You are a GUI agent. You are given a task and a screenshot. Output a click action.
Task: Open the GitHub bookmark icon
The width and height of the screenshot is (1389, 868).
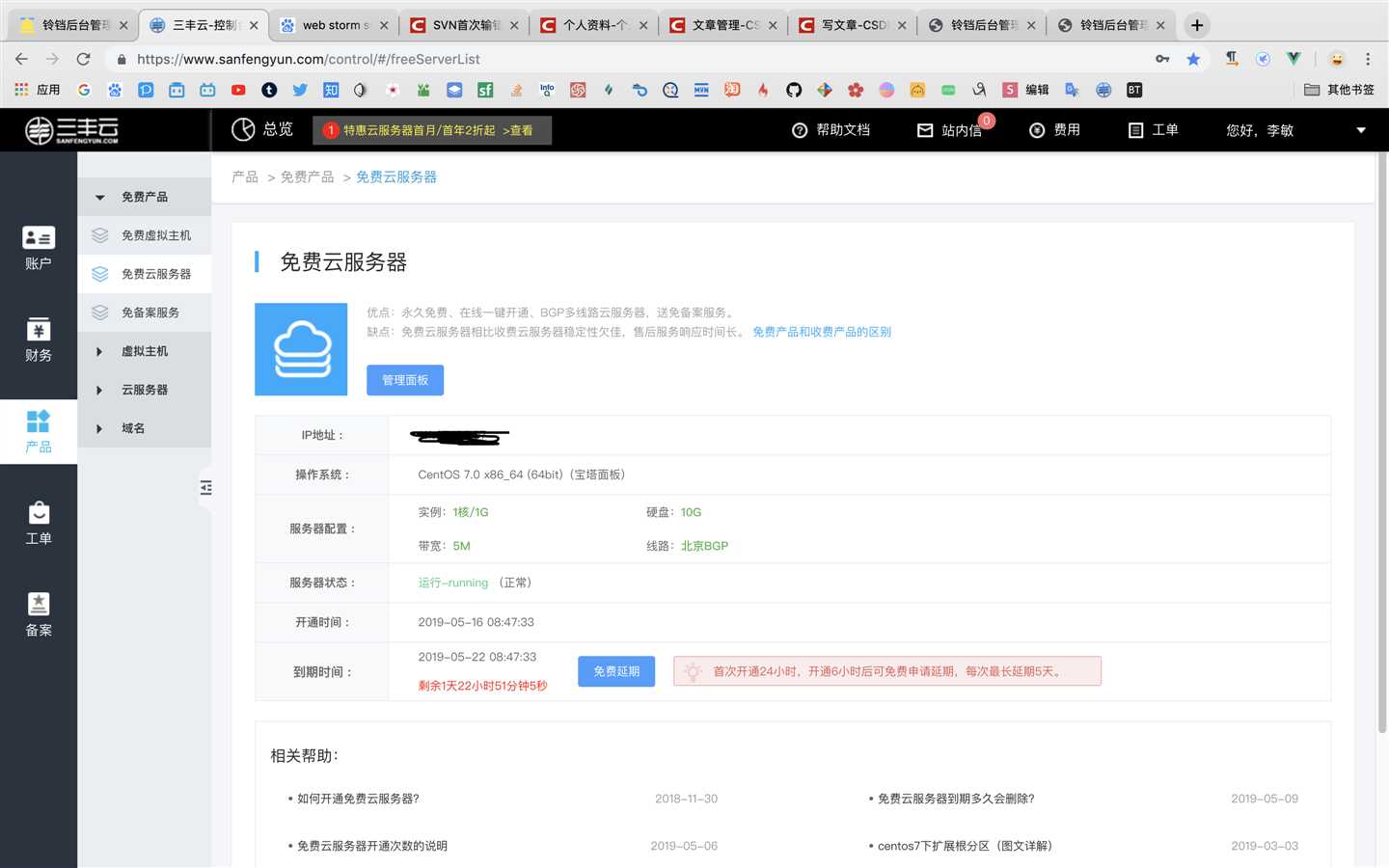[794, 90]
